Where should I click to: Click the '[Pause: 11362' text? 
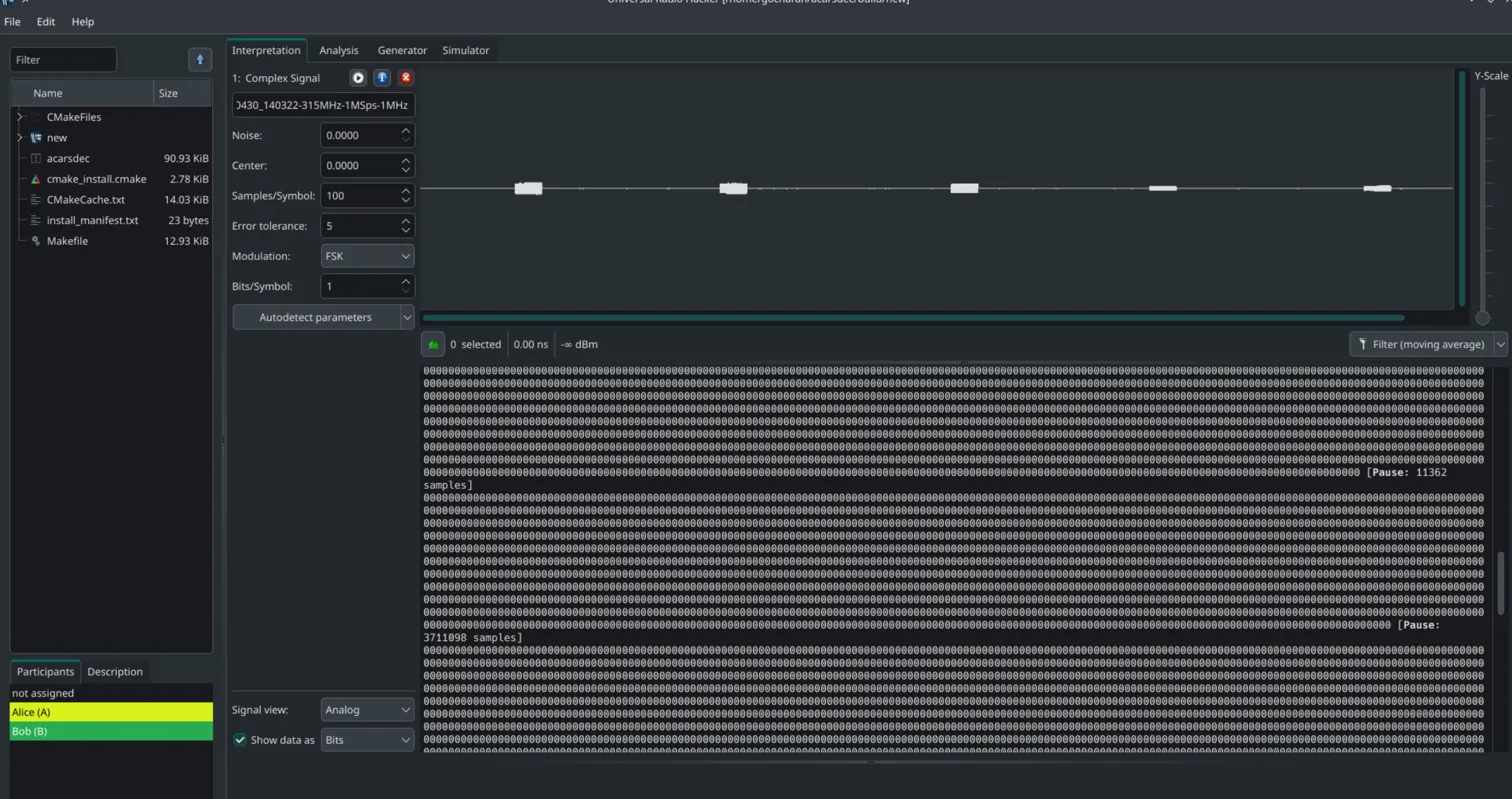coord(1406,472)
